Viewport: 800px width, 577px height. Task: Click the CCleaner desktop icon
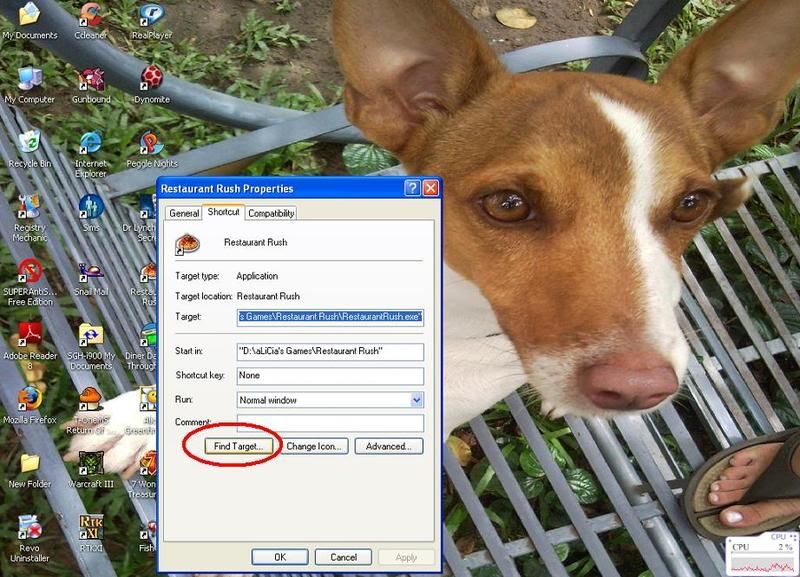pos(91,16)
